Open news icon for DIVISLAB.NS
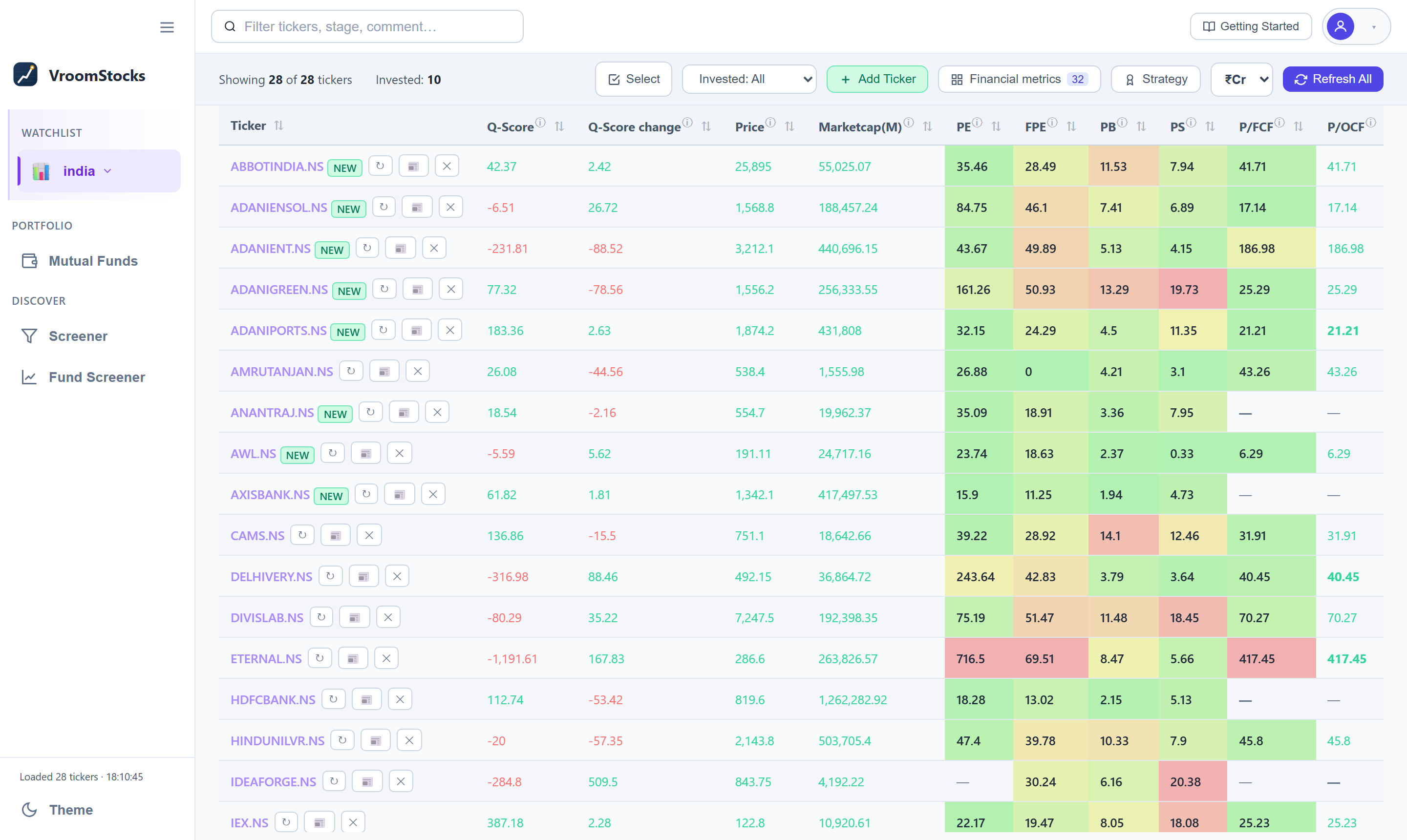Image resolution: width=1407 pixels, height=840 pixels. tap(355, 618)
